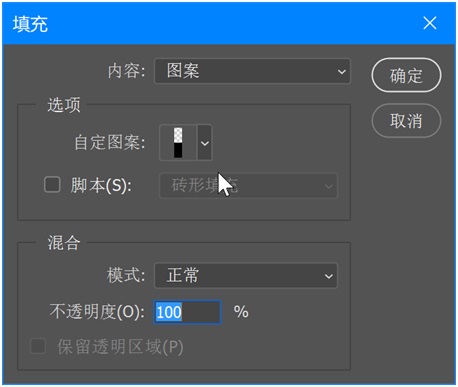This screenshot has height=387, width=458.
Task: Close the 填充 dialog window
Action: click(x=430, y=23)
